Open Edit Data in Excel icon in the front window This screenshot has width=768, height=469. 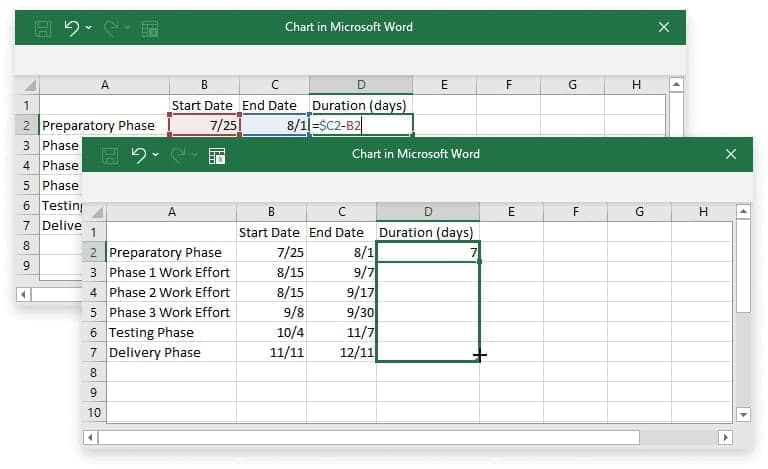(x=217, y=156)
